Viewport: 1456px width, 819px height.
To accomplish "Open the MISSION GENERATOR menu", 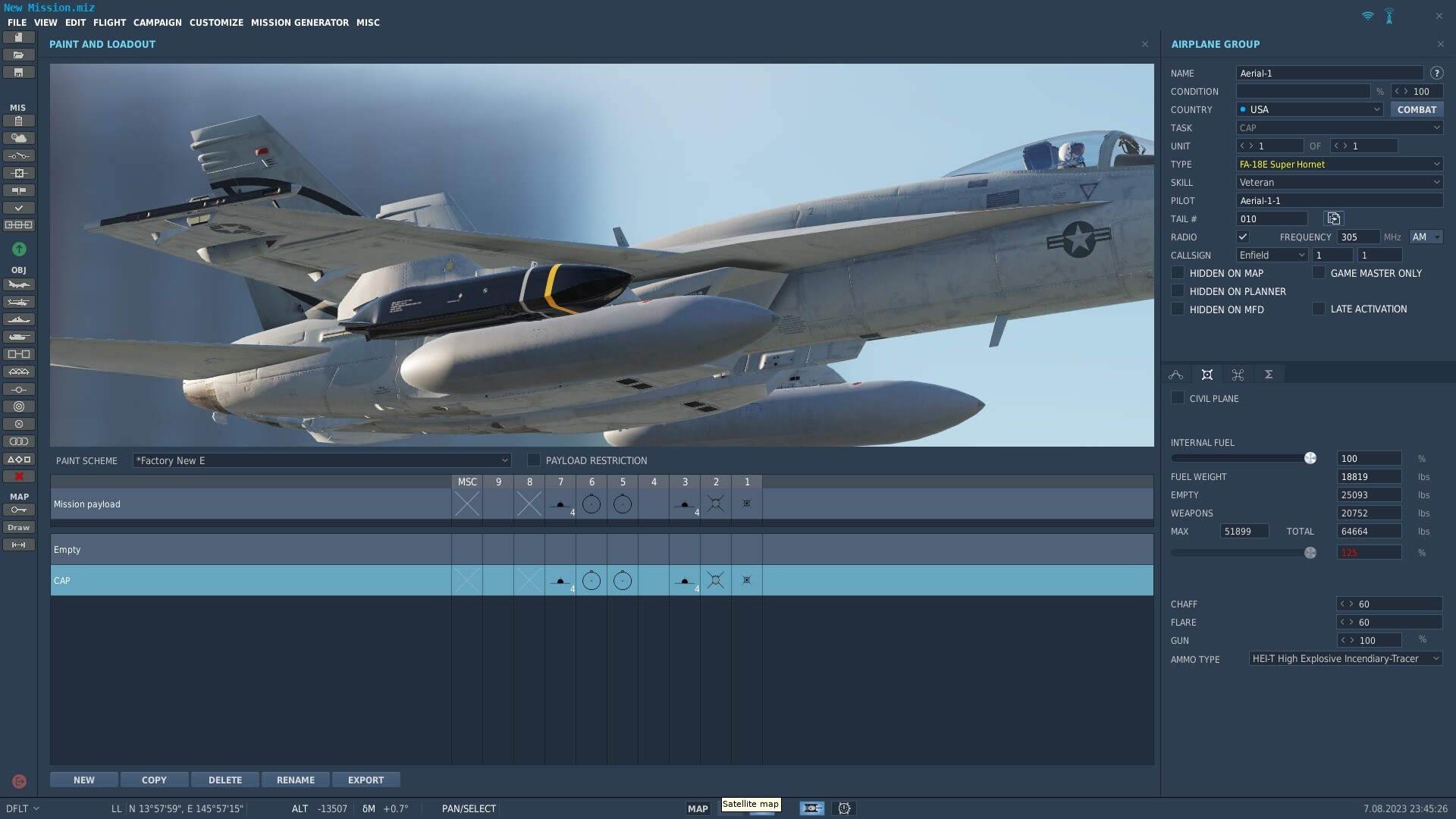I will (x=300, y=23).
